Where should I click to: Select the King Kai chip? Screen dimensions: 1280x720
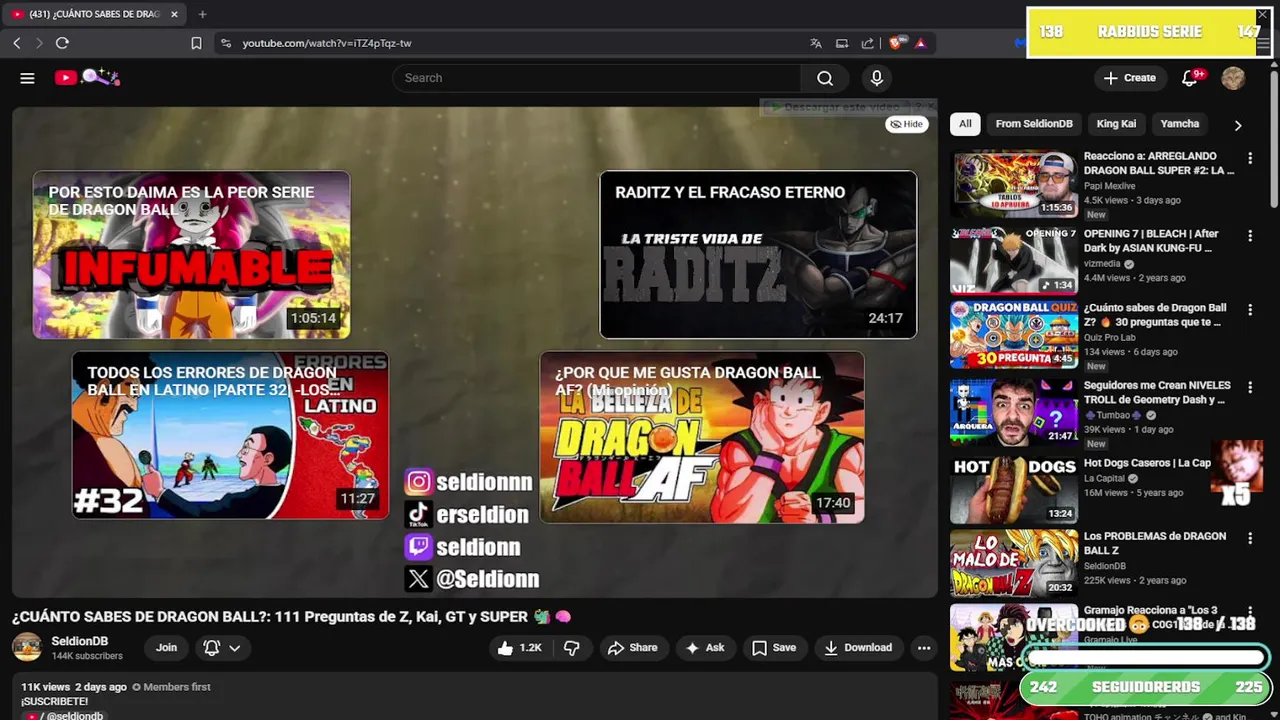click(1116, 124)
